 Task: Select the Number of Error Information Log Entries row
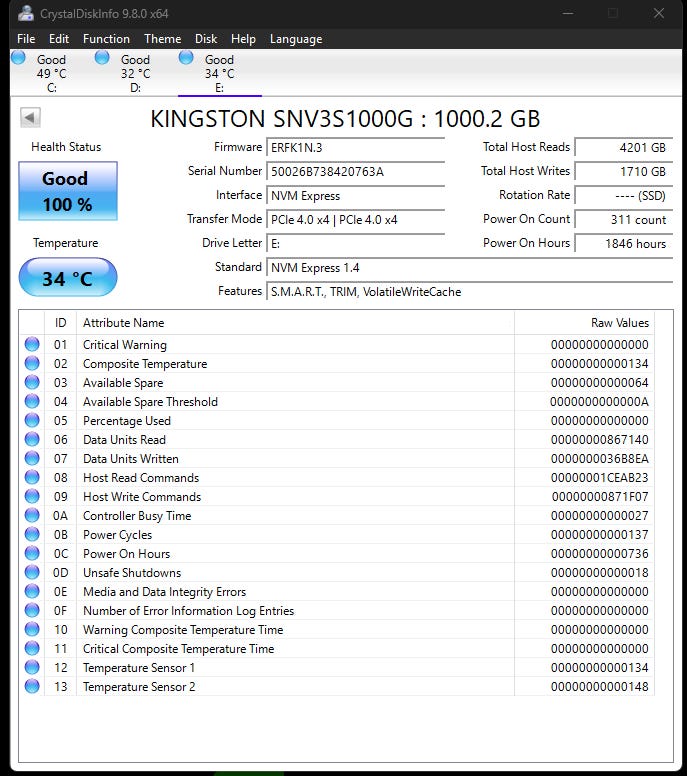(337, 610)
